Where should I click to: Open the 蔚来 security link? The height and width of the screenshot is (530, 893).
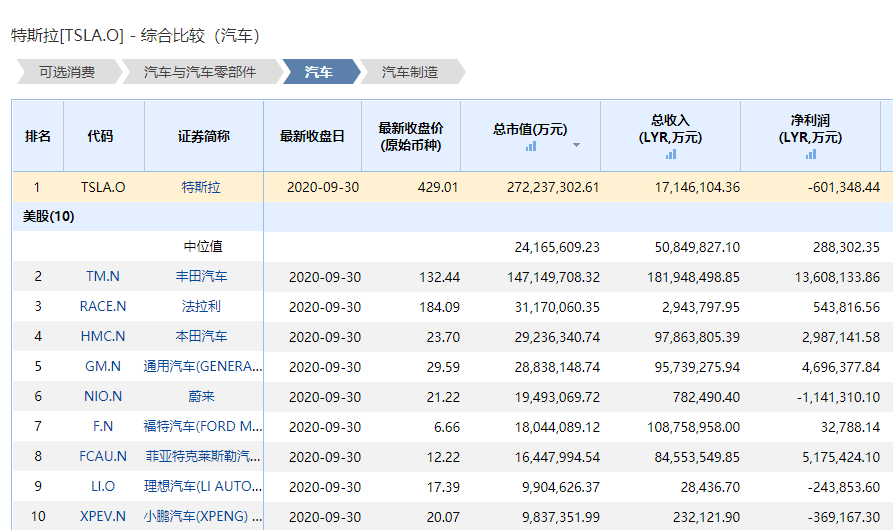201,396
